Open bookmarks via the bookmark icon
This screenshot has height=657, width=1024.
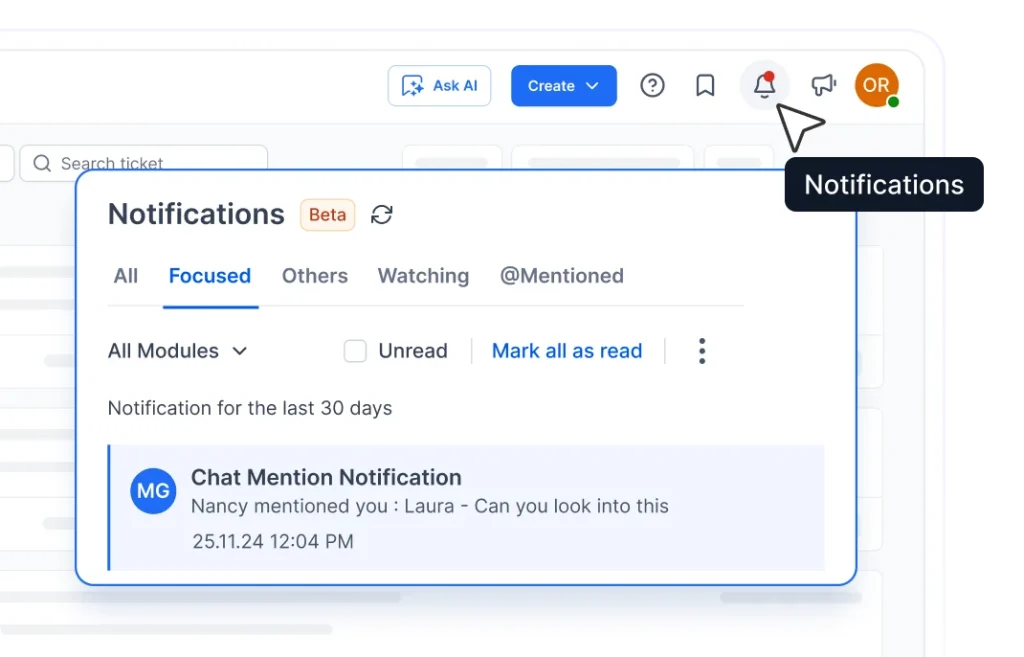[704, 85]
